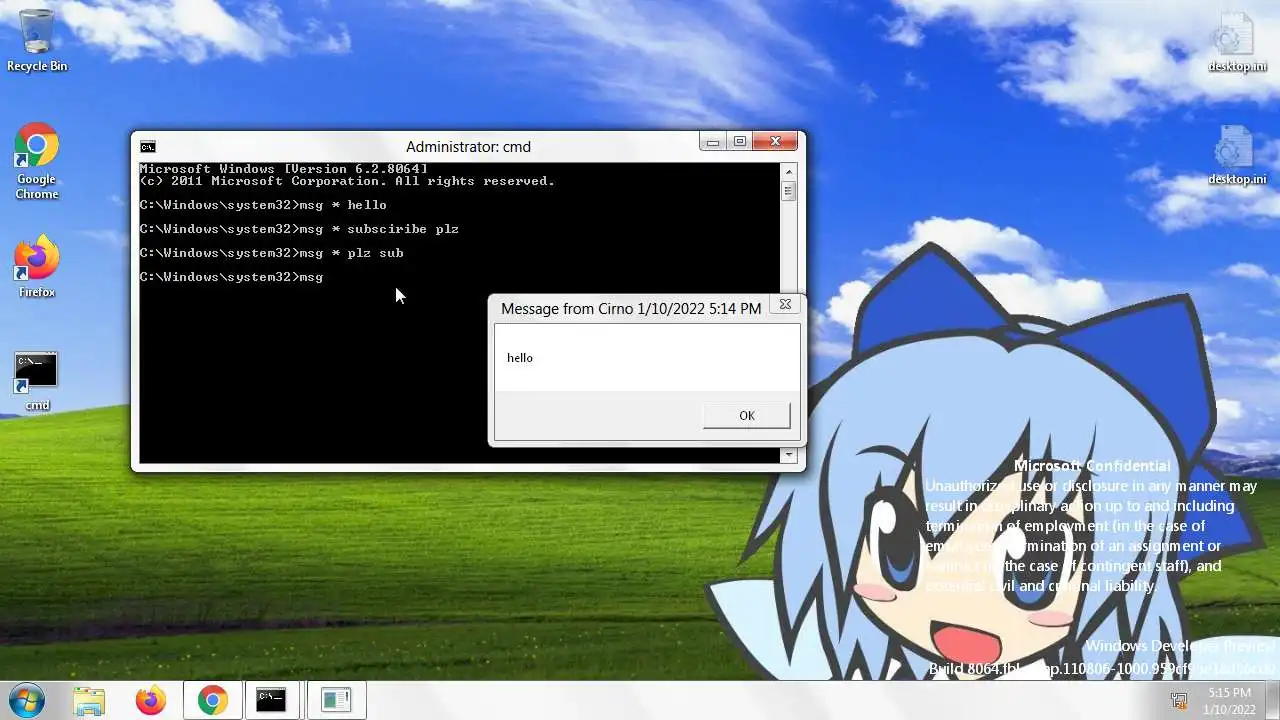
Task: Click the Administrator: cmd title bar
Action: (468, 147)
